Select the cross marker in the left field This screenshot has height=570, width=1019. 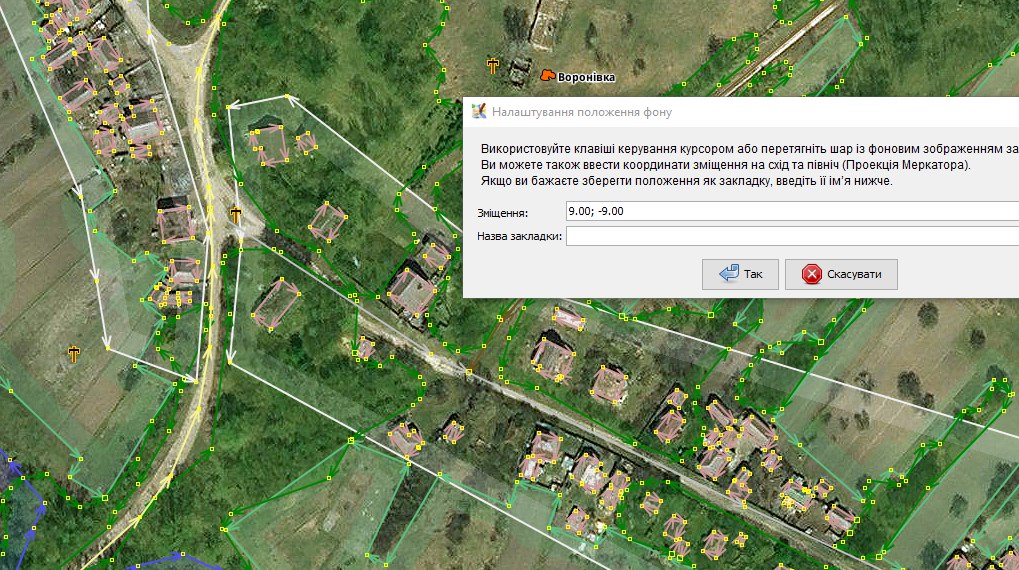[x=73, y=354]
